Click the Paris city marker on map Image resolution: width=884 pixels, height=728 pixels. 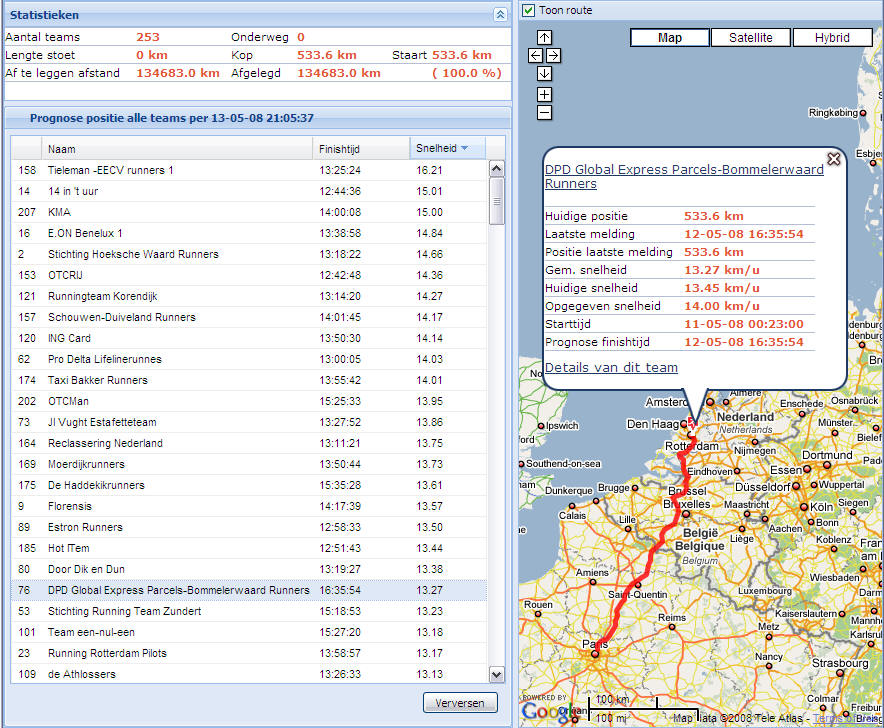(595, 654)
